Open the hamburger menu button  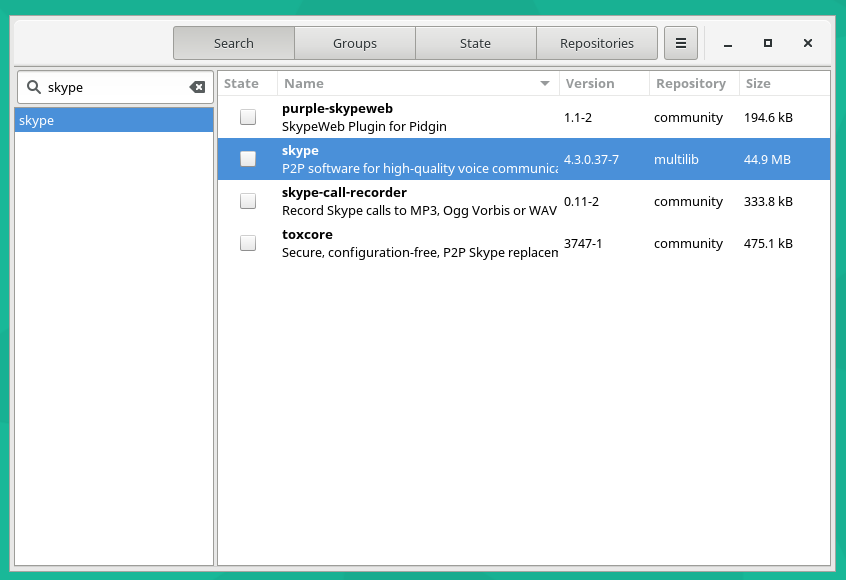pos(681,44)
